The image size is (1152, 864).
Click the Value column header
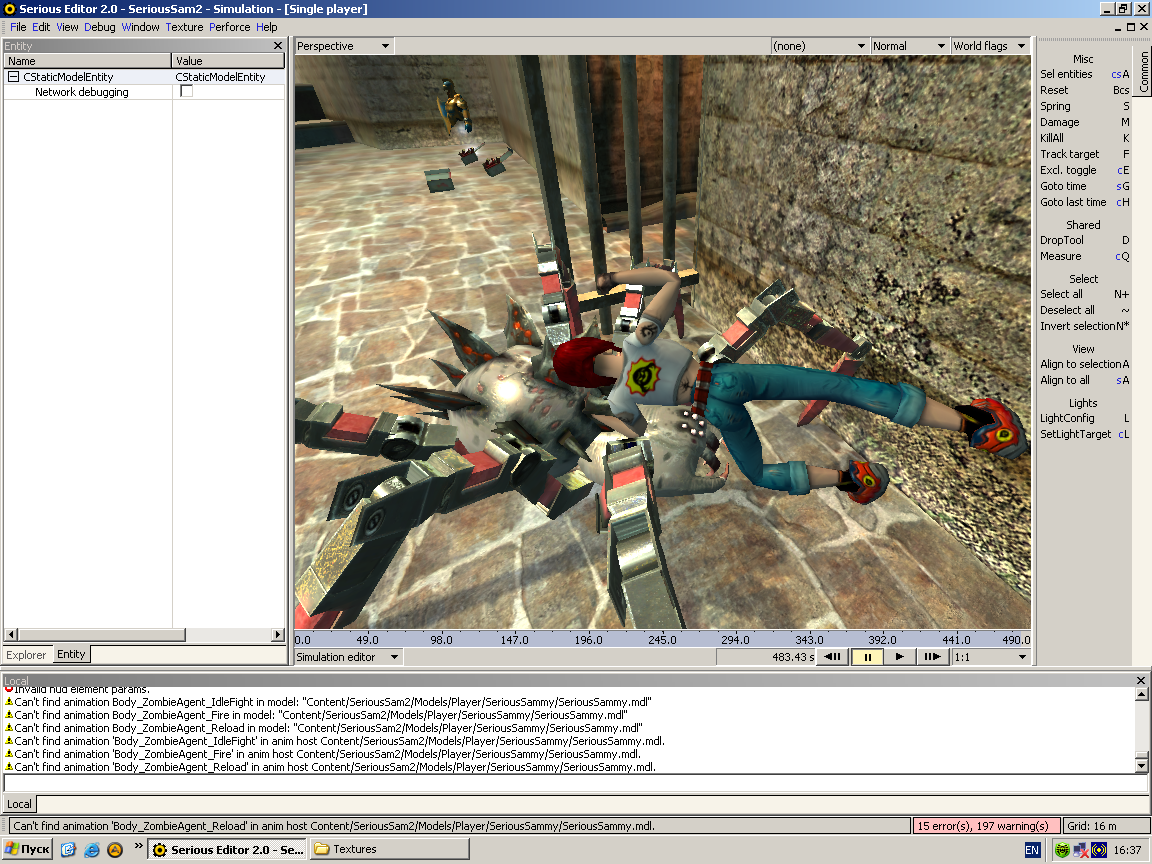tap(228, 61)
